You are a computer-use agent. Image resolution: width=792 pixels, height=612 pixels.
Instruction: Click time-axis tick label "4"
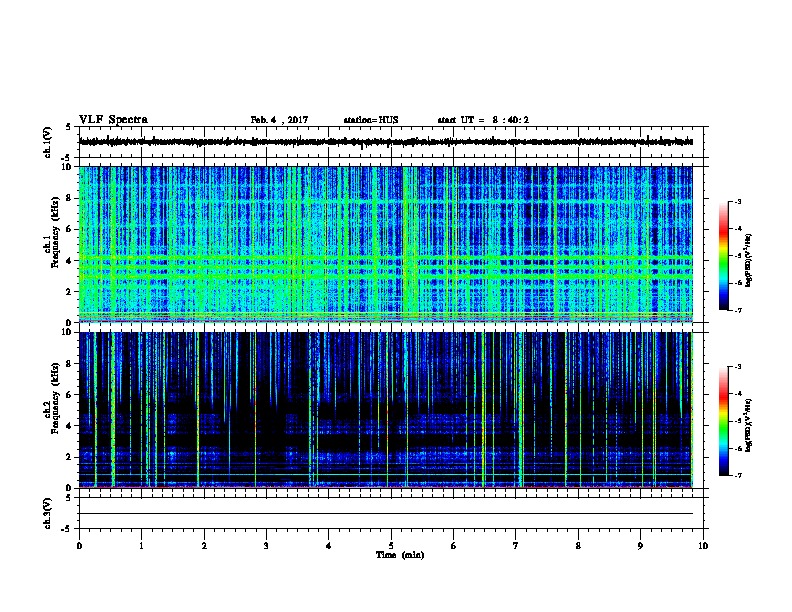coord(329,546)
